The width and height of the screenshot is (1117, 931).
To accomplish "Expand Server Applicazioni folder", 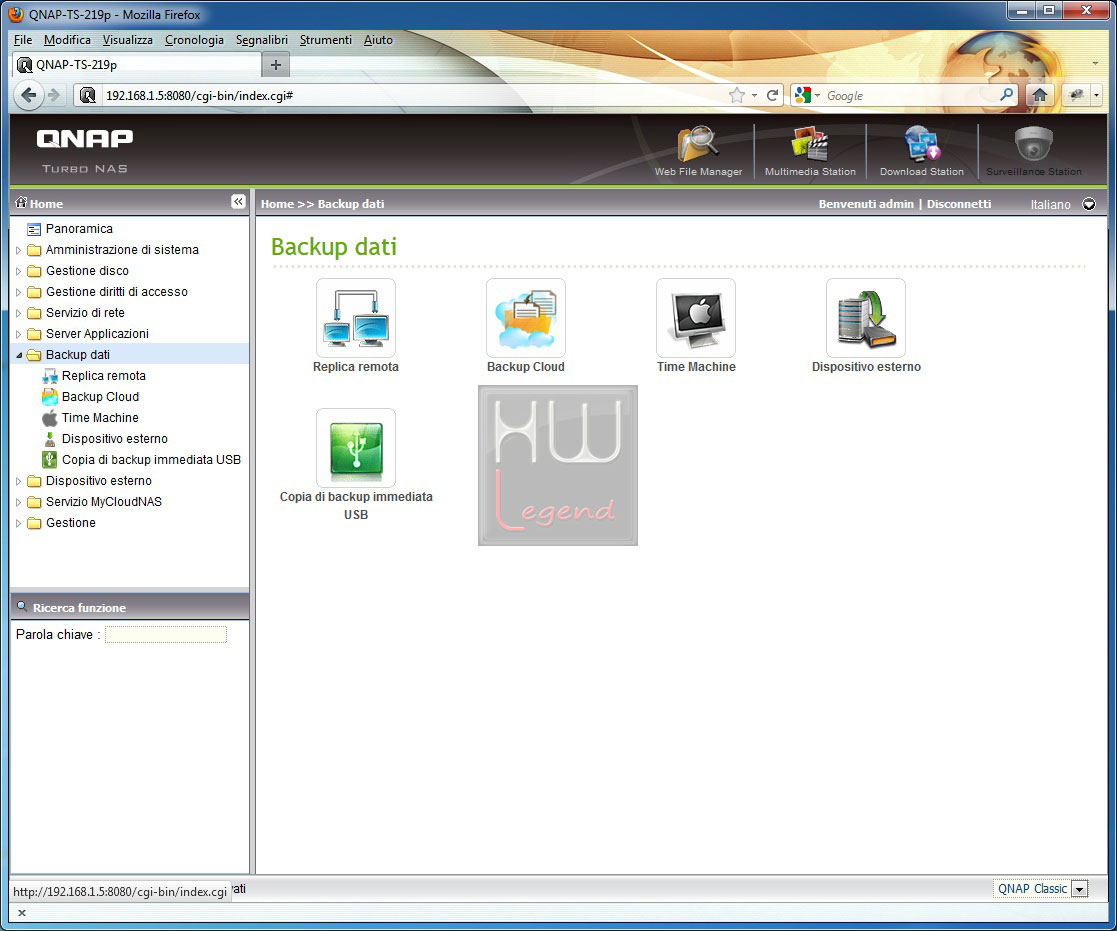I will click(x=19, y=334).
